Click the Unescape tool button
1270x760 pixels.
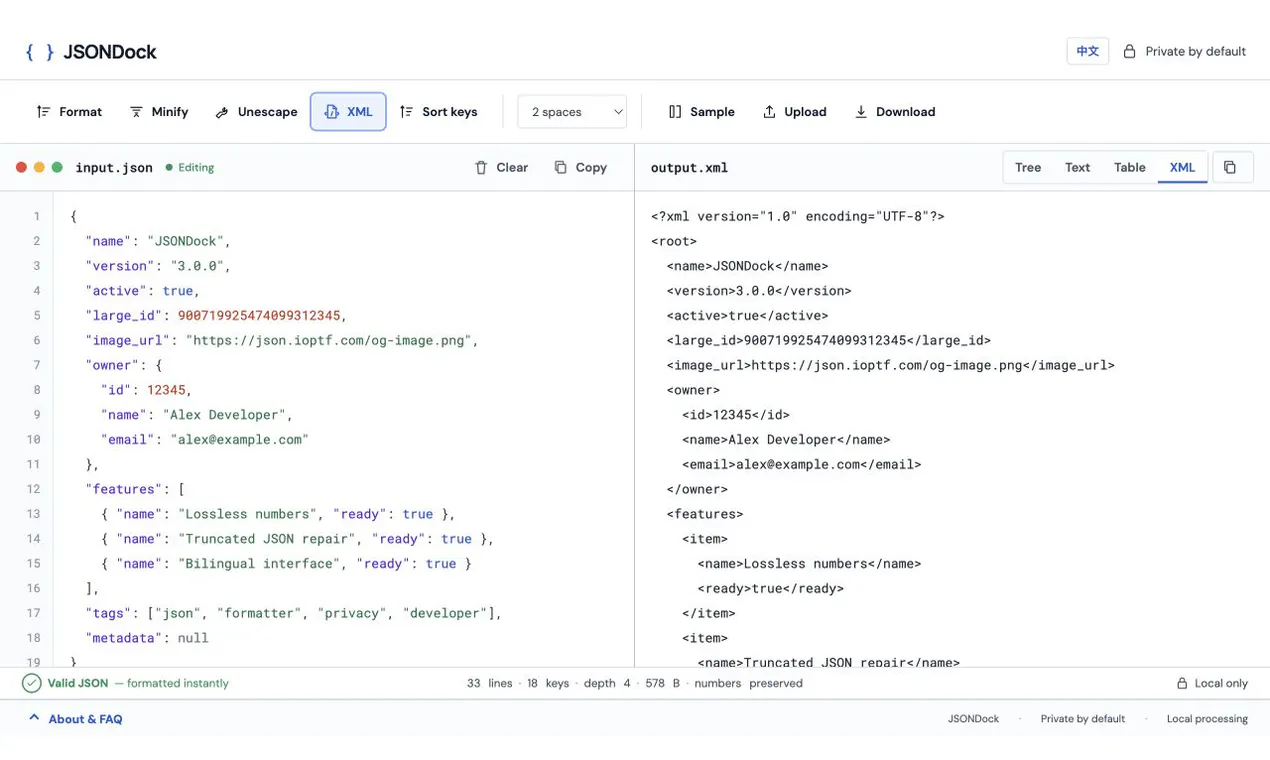click(x=256, y=112)
